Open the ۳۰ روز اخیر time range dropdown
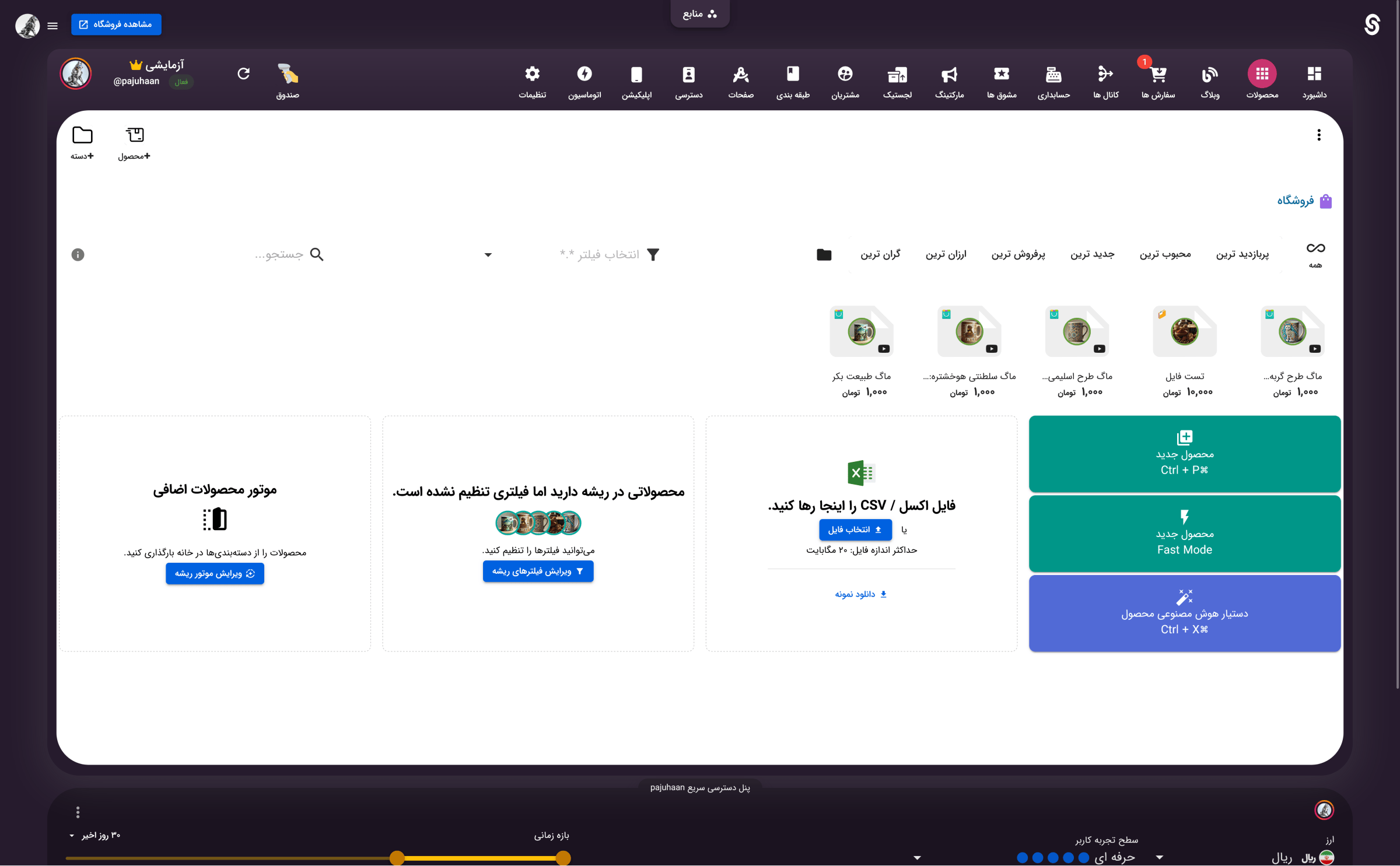This screenshot has width=1400, height=866. (95, 835)
